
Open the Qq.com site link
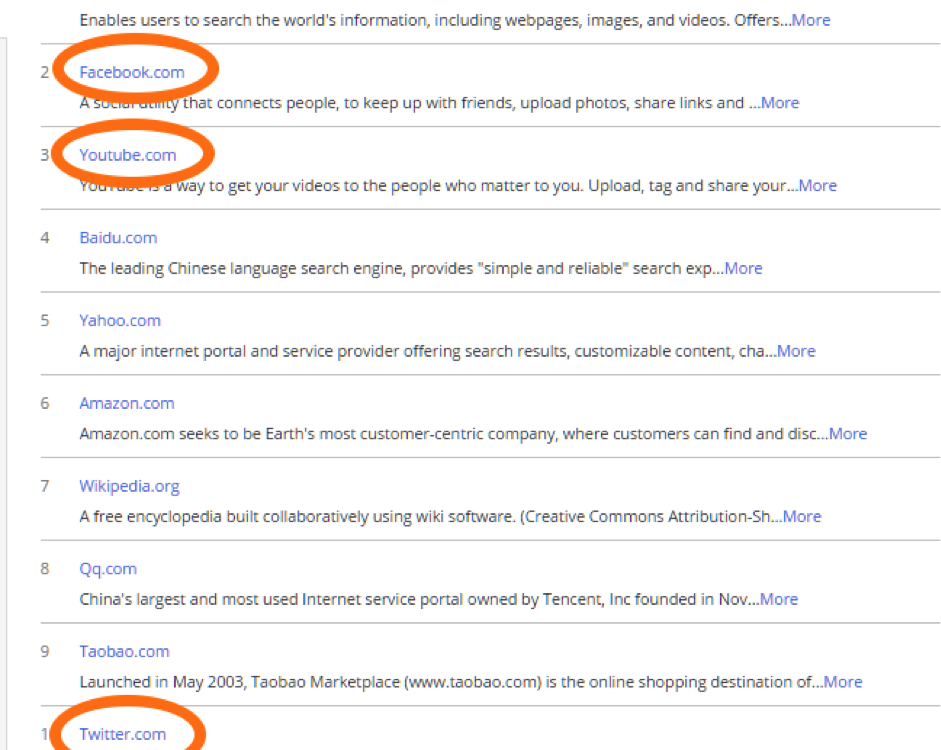[108, 569]
